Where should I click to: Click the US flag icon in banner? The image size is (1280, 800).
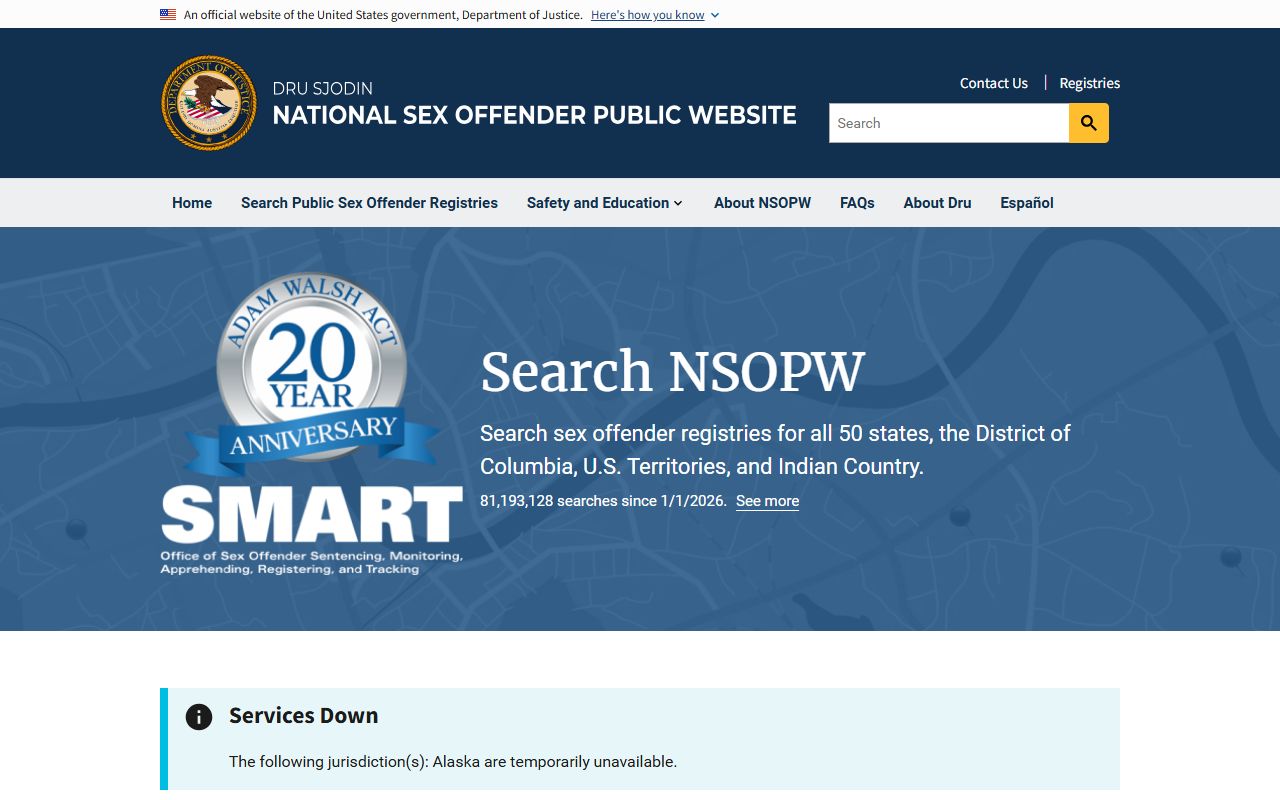pyautogui.click(x=168, y=15)
